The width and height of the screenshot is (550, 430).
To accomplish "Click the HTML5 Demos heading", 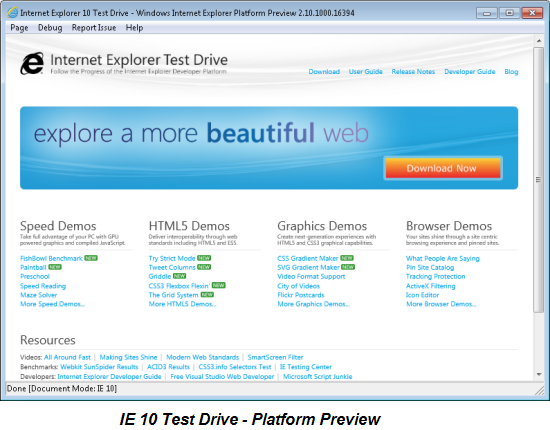I will click(189, 226).
